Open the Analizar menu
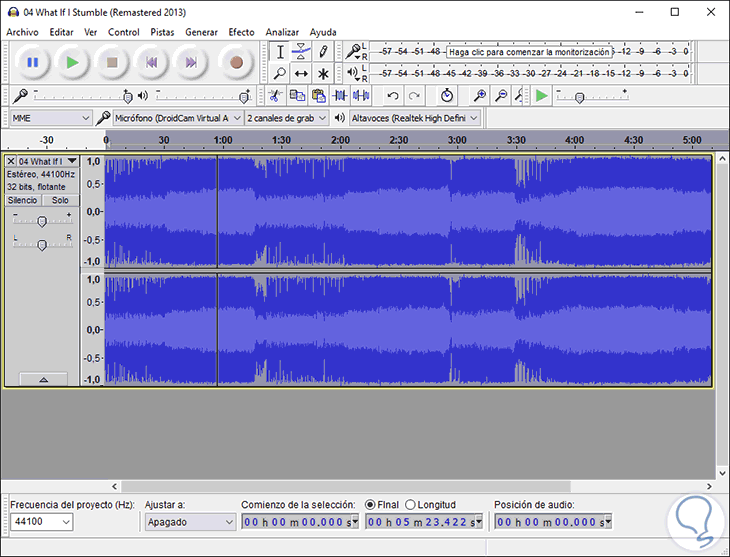The width and height of the screenshot is (730, 557). [x=282, y=32]
